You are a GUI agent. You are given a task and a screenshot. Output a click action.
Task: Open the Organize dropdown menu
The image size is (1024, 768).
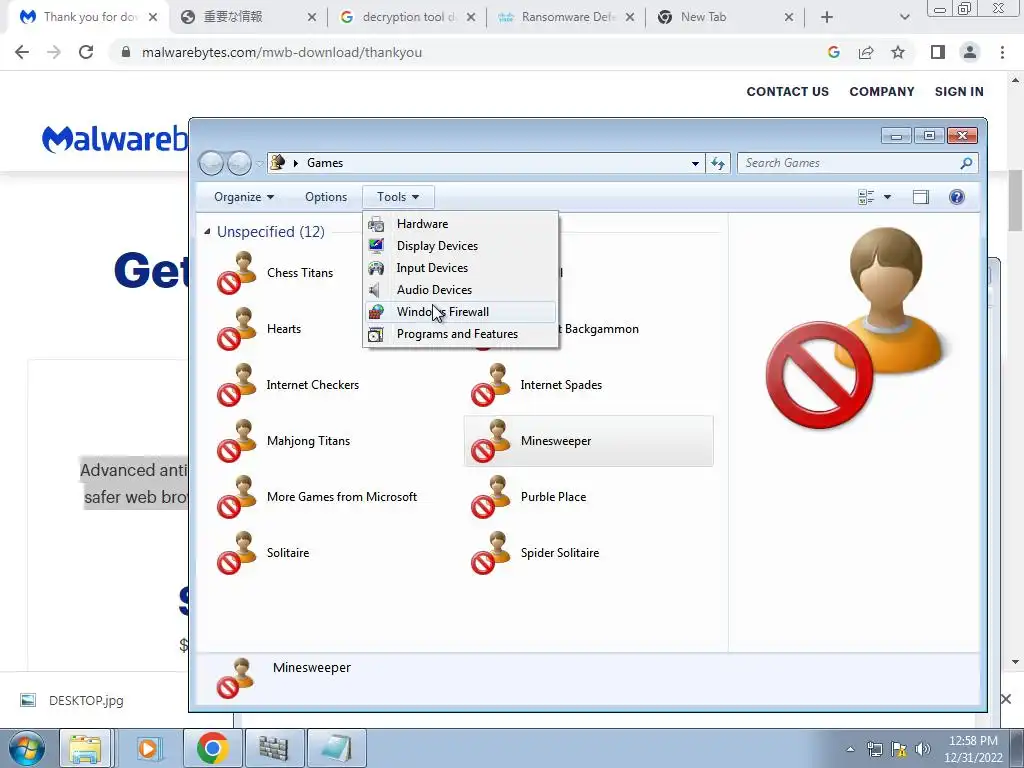click(x=244, y=197)
